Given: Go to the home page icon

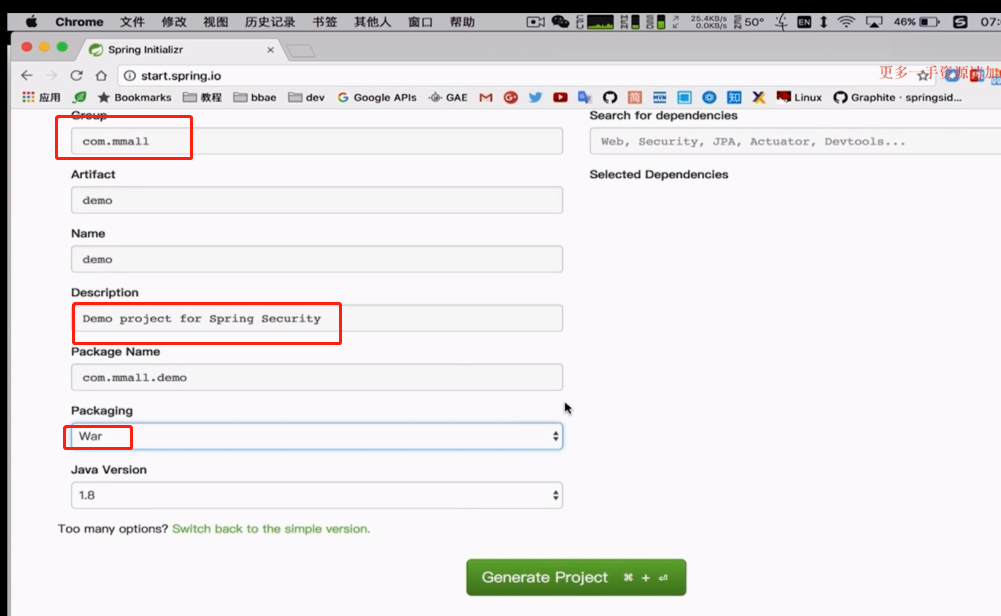Looking at the screenshot, I should 101,75.
